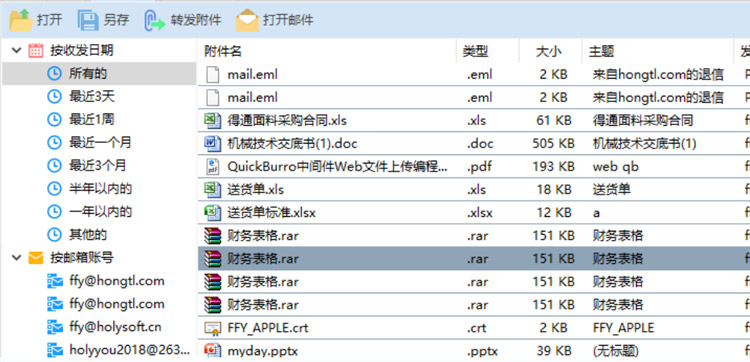Click the clock icon next to 最近3天
Screen dimensions: 750x362
(x=55, y=97)
